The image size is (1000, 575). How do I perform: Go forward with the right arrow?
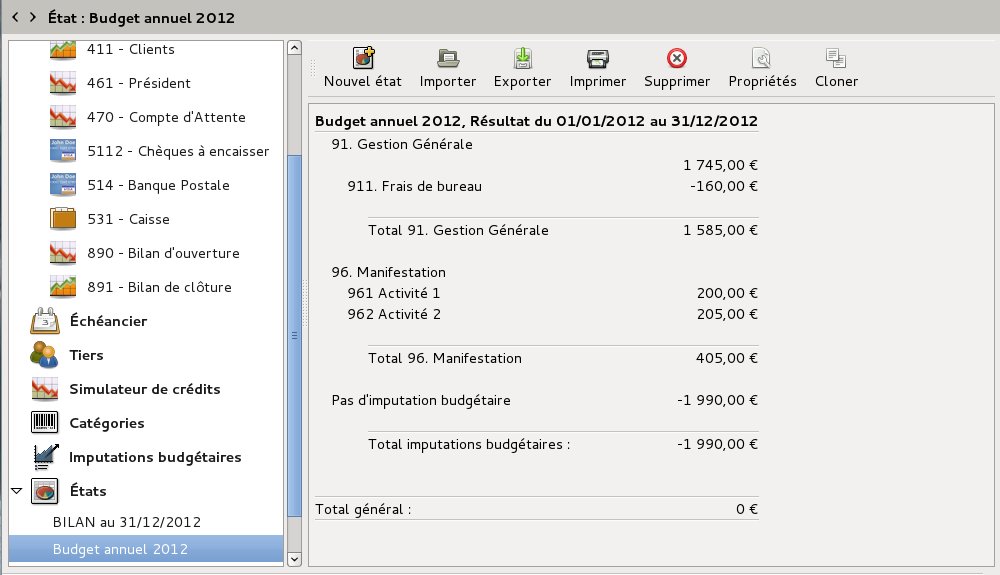pyautogui.click(x=34, y=17)
